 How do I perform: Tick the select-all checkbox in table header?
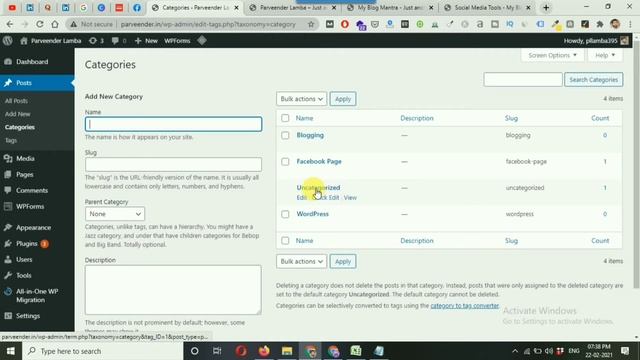tap(285, 118)
